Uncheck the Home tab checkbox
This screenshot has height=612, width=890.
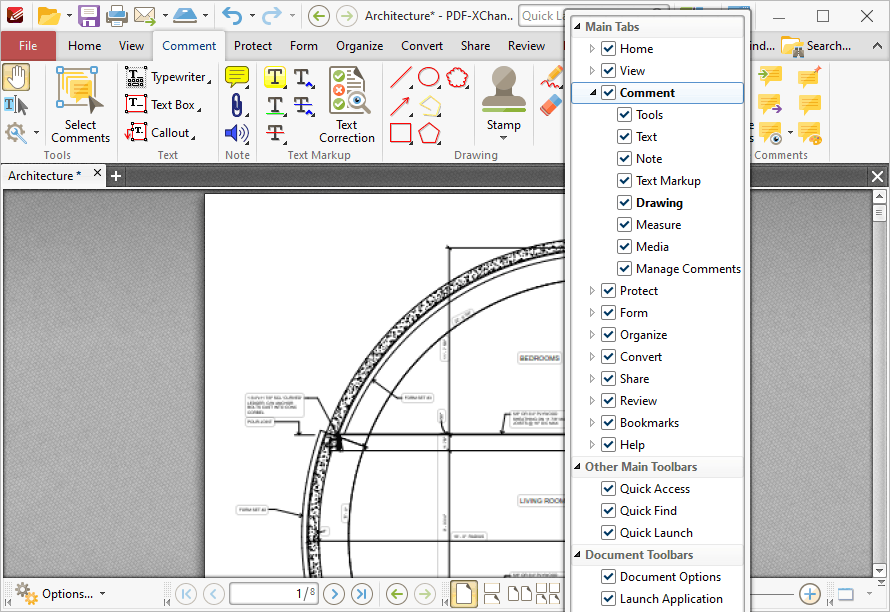[608, 49]
